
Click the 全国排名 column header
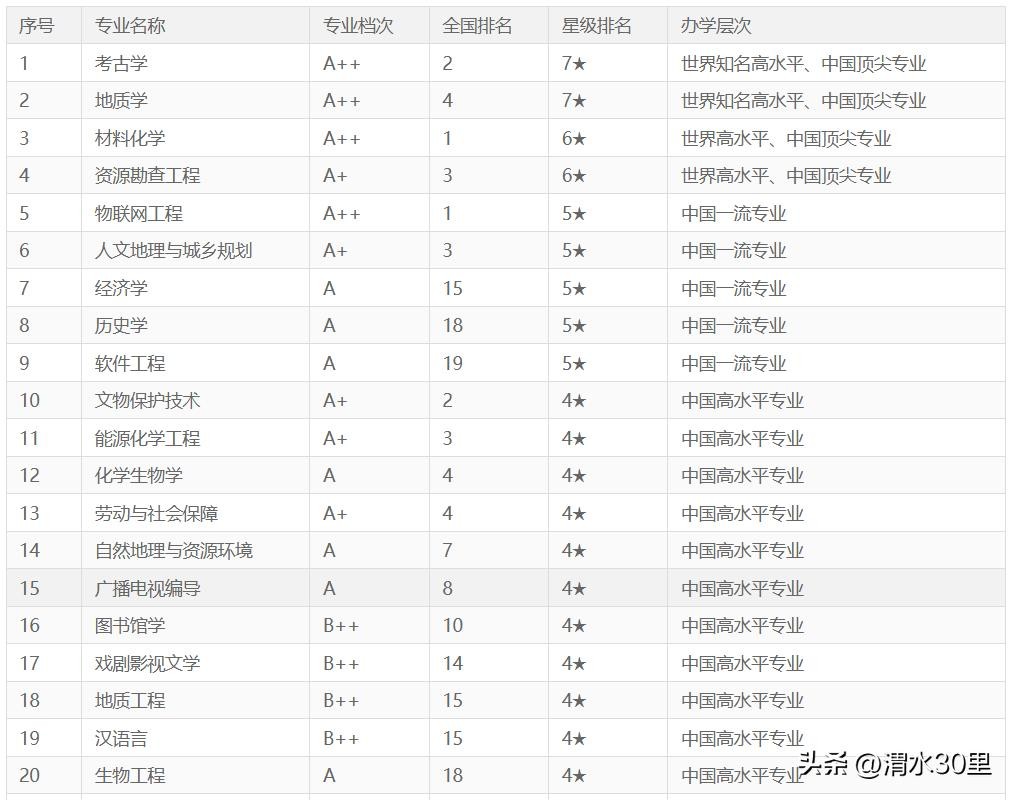(477, 26)
